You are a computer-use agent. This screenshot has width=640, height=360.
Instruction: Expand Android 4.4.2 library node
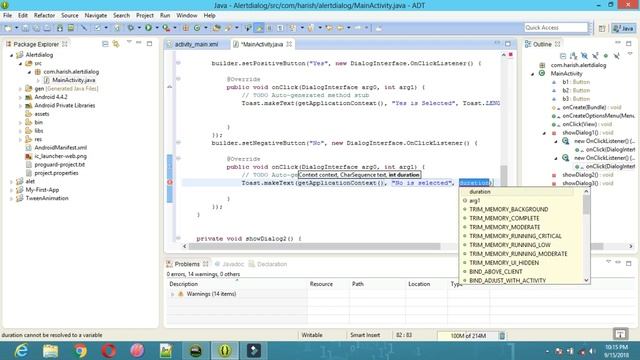tap(20, 97)
